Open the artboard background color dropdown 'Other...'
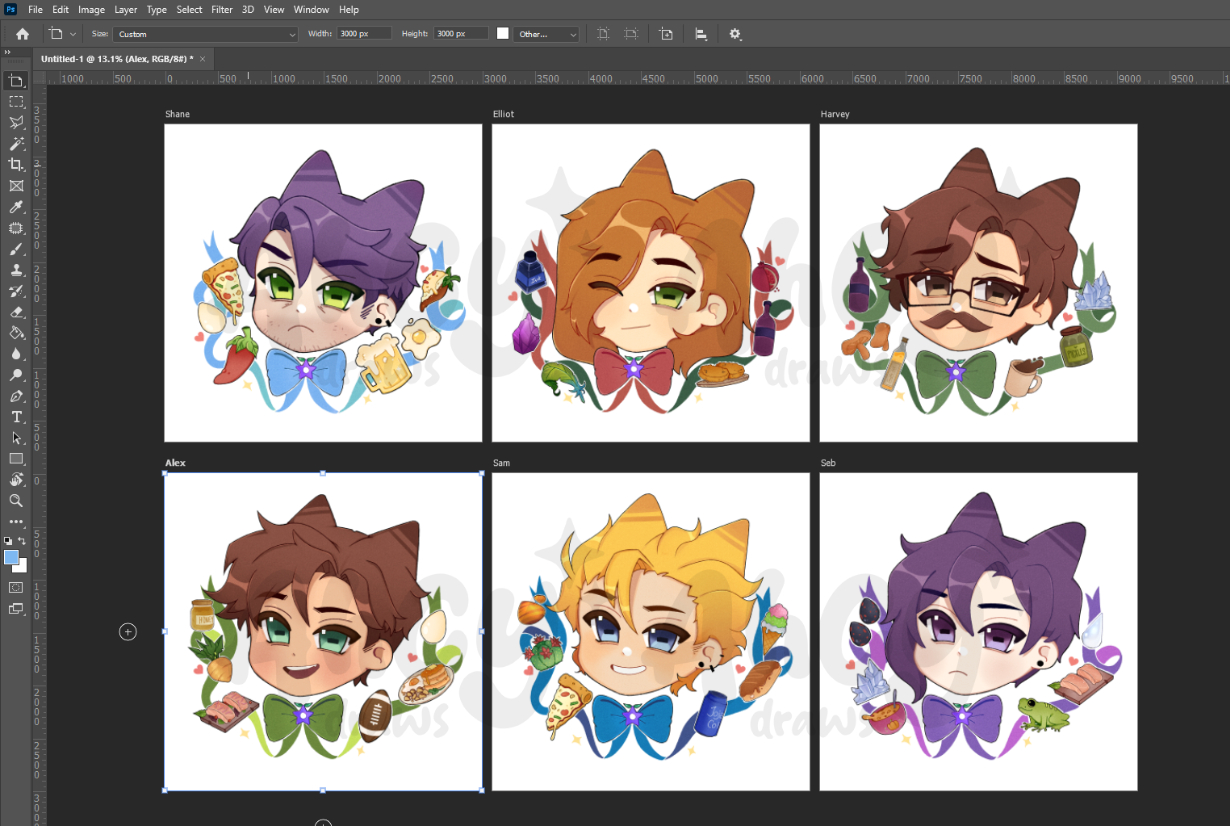 point(546,34)
